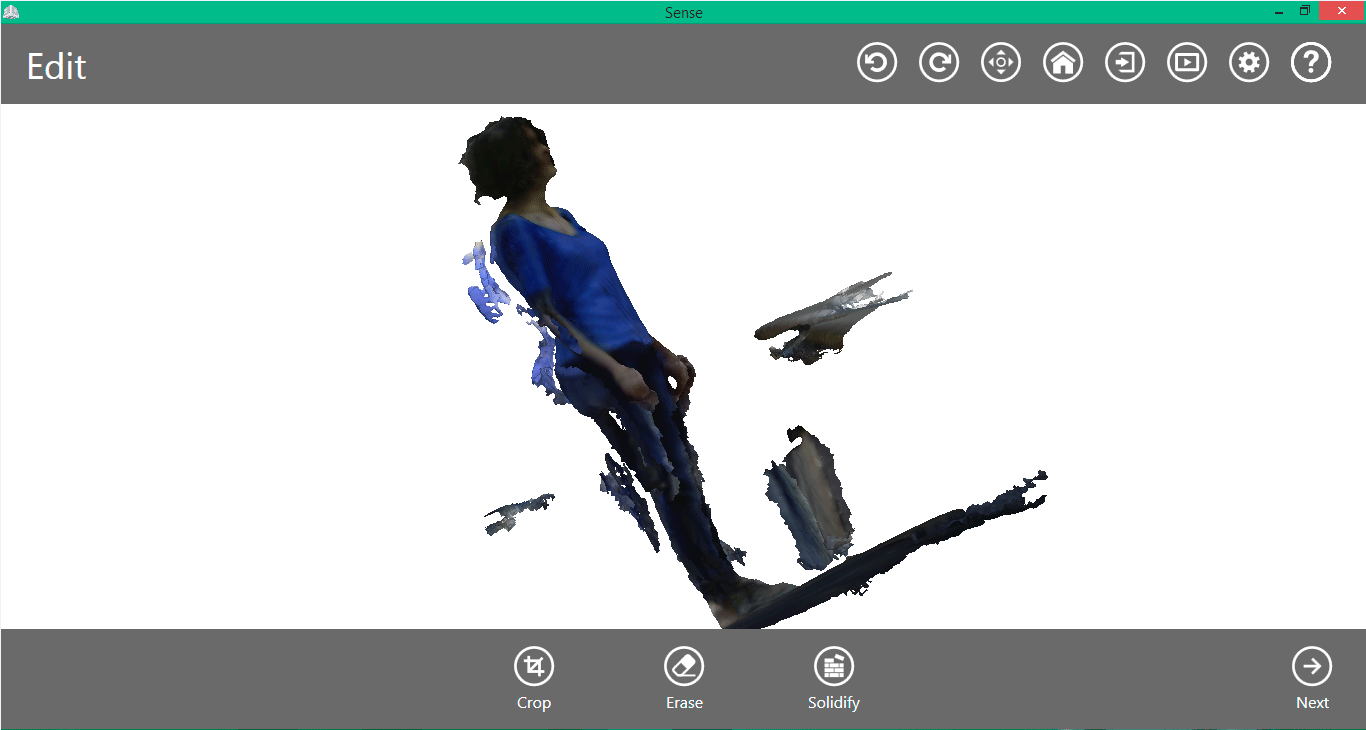Go to the Home screen

(x=1063, y=63)
